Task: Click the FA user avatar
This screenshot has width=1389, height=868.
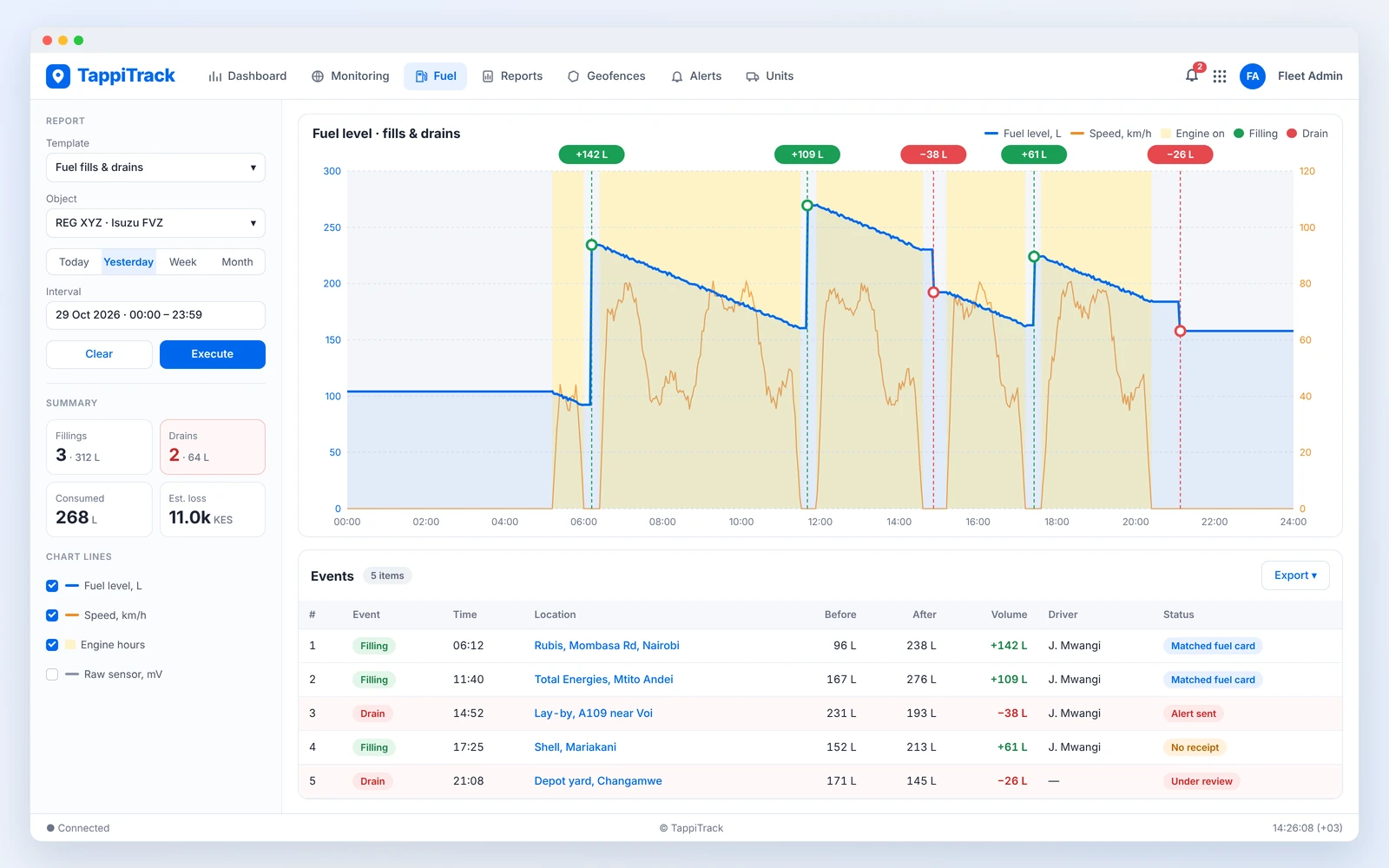Action: pyautogui.click(x=1252, y=76)
